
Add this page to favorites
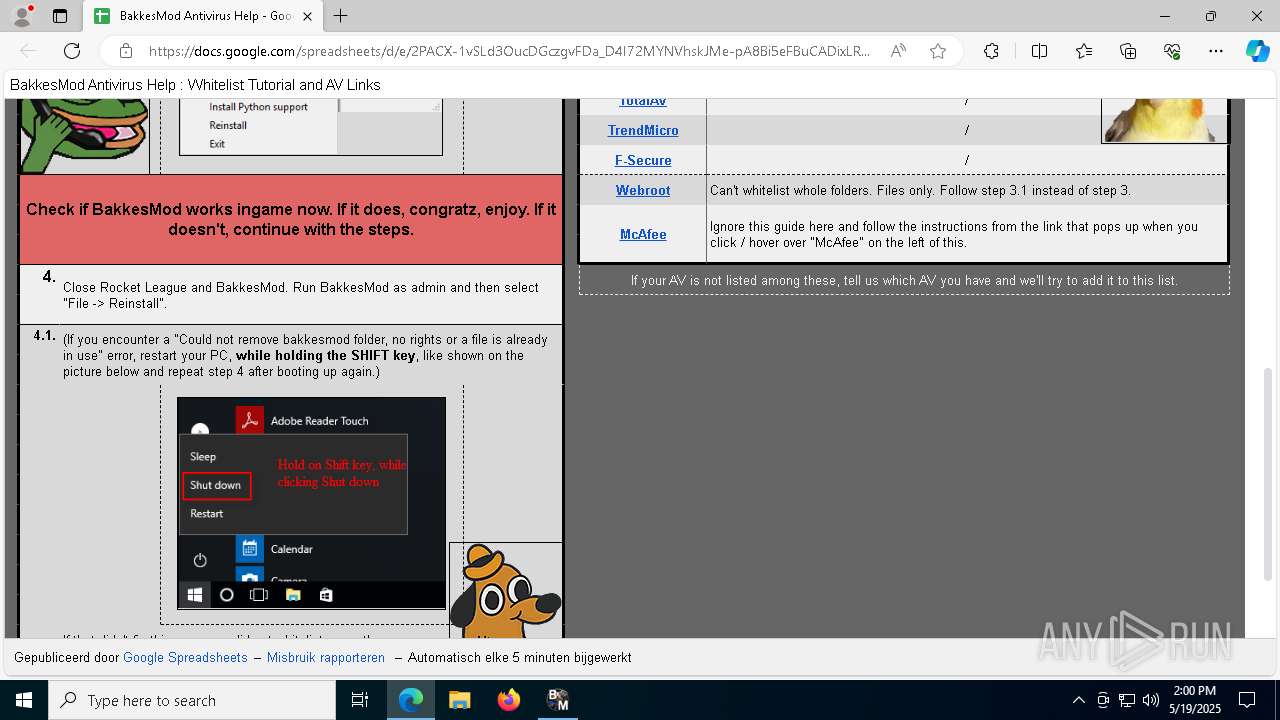tap(938, 51)
